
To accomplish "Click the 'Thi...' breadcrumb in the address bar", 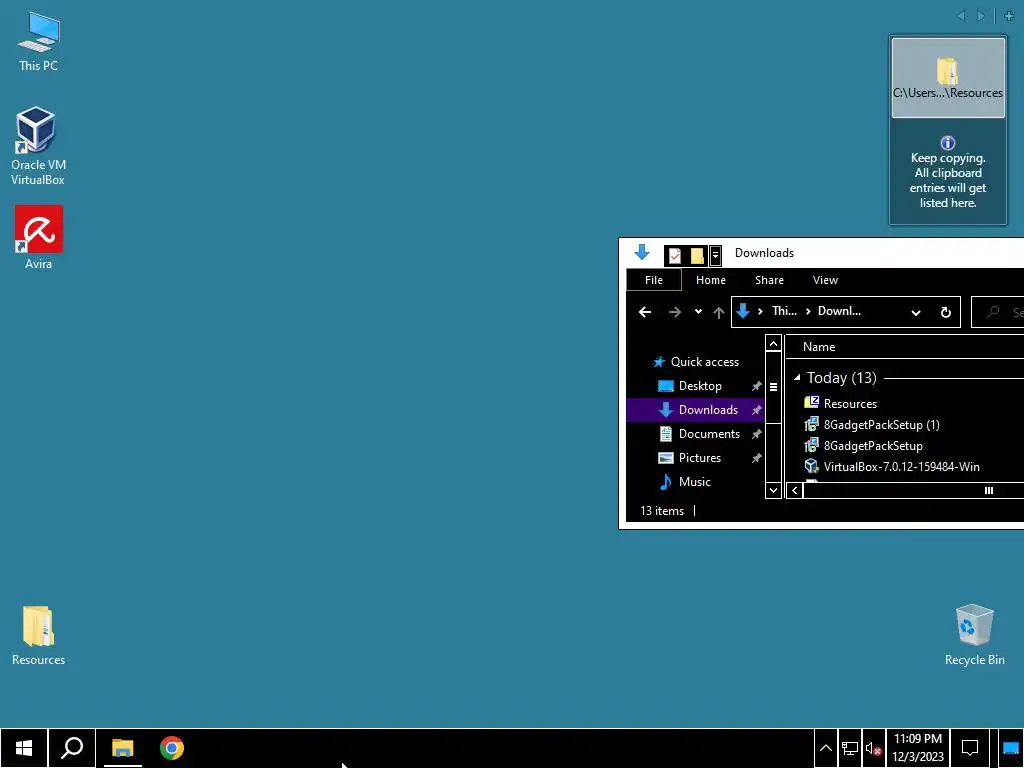I will [784, 311].
